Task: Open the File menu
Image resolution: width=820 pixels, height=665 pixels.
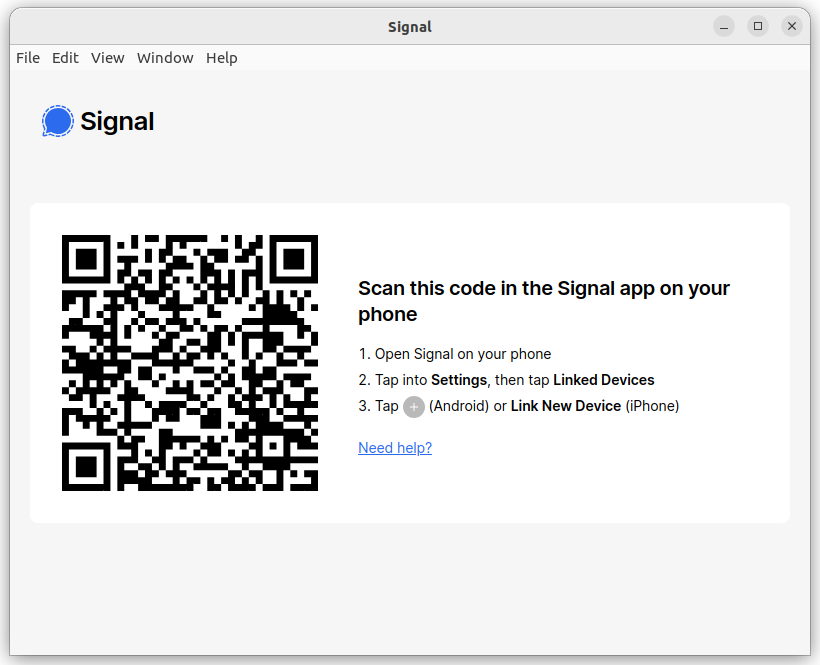Action: click(x=28, y=58)
